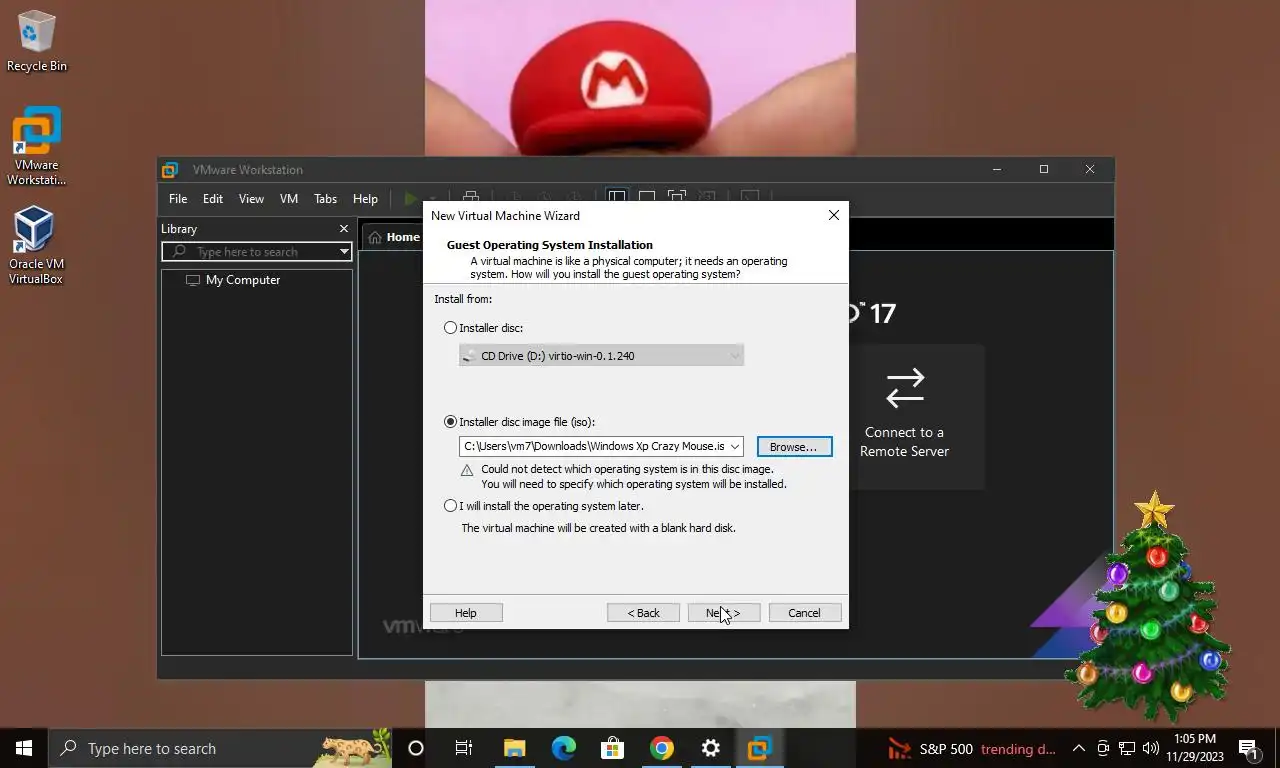Screen dimensions: 1280x768
Task: Click the Meet Now tray icon
Action: (1103, 748)
